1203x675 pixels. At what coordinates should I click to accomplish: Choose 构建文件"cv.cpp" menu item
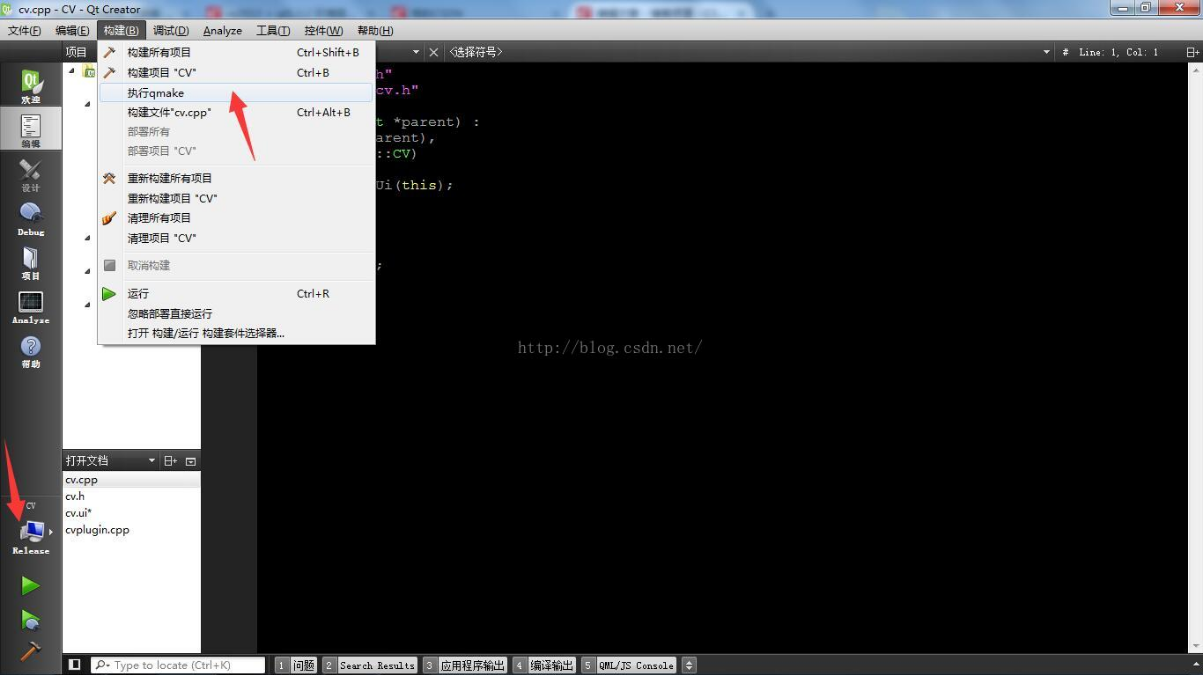(236, 113)
